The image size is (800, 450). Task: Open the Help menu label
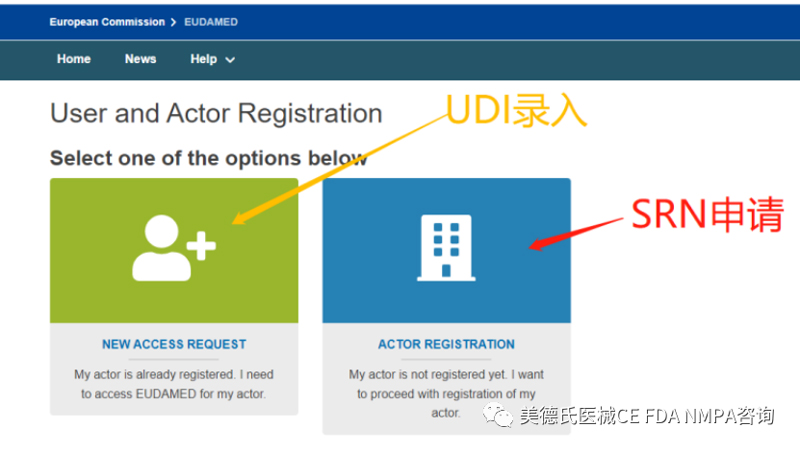203,59
